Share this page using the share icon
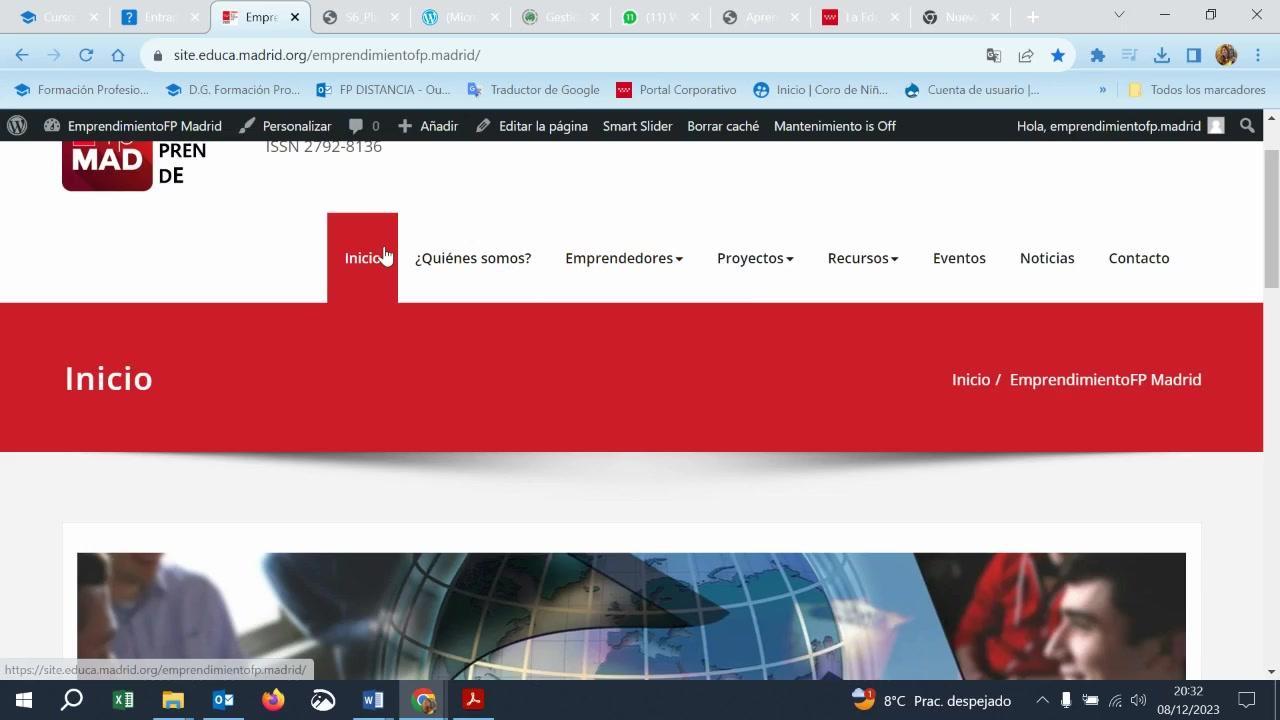 tap(1026, 55)
